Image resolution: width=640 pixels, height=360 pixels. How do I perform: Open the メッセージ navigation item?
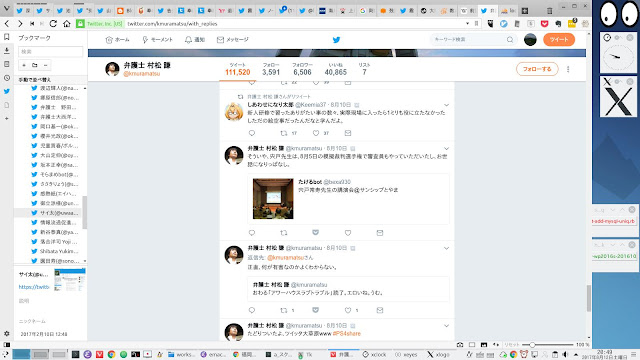[x=233, y=40]
